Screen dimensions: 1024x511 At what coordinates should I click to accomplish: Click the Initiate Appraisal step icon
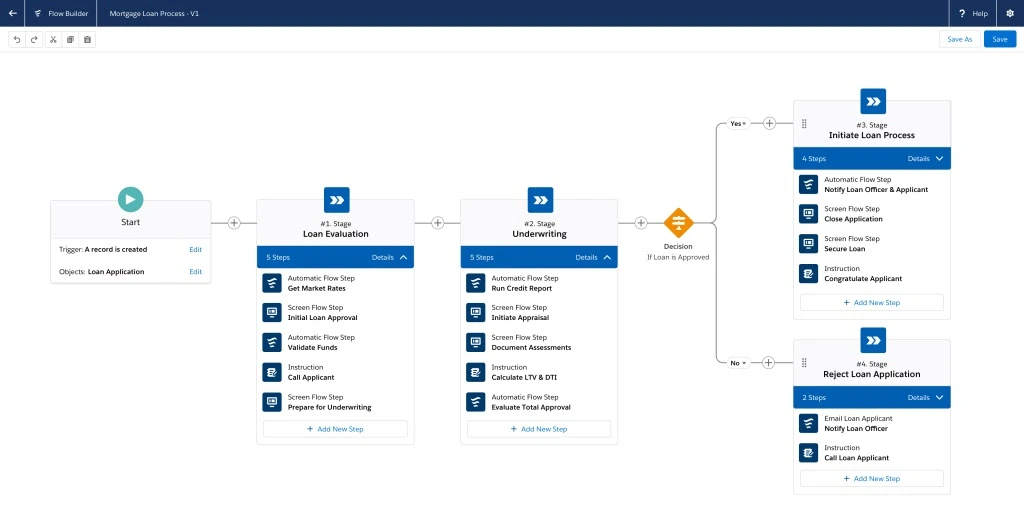(475, 312)
